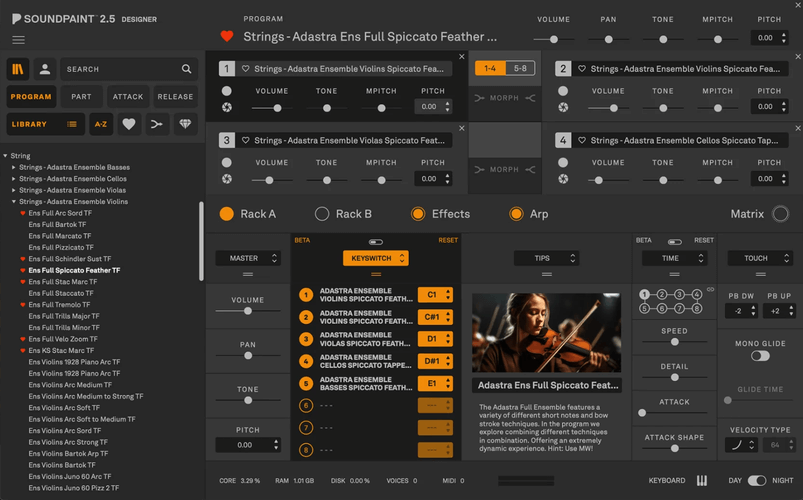Toggle the BETA switch above the Time dropdown
Image resolution: width=803 pixels, height=500 pixels.
pos(674,241)
